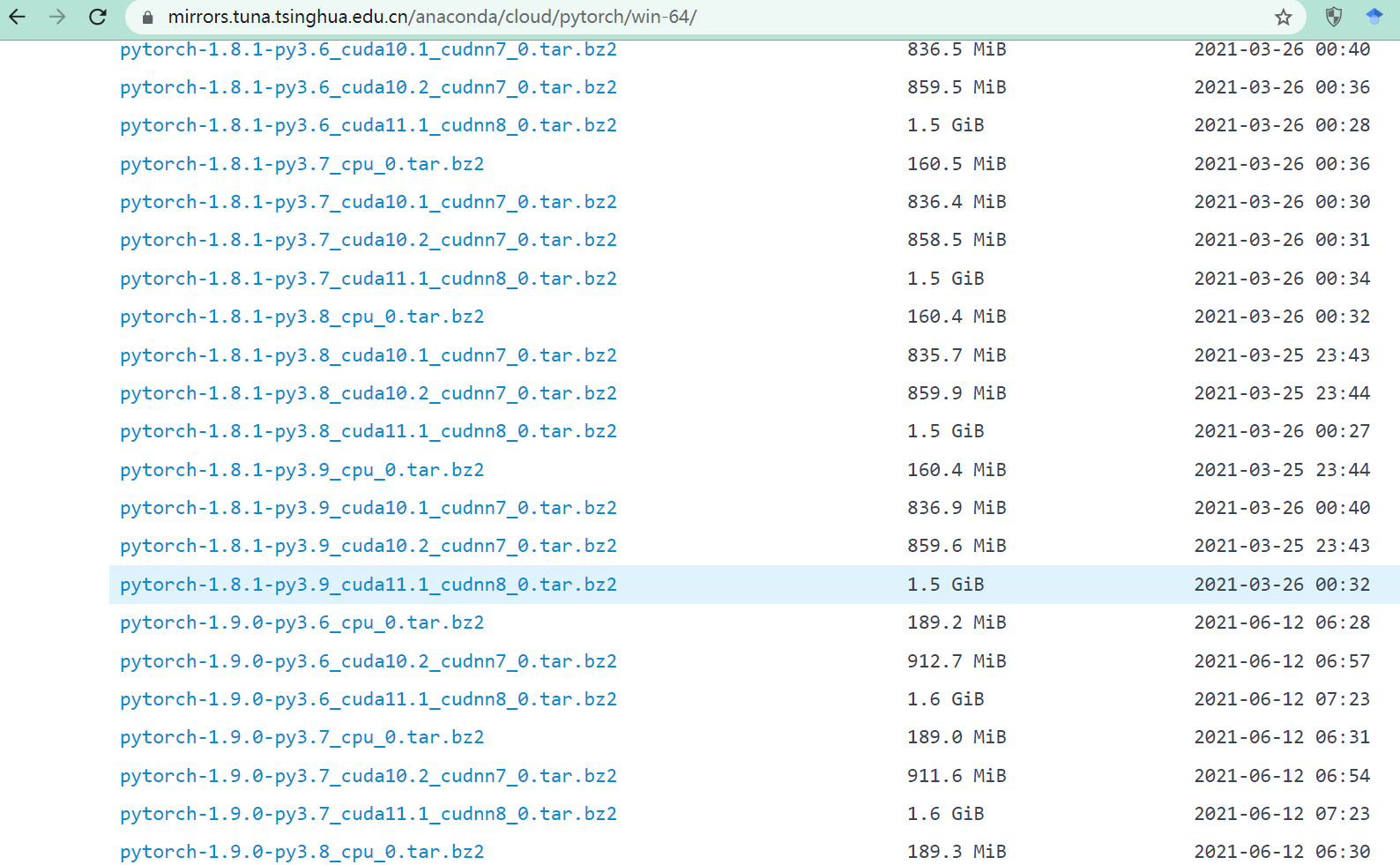
Task: Select the date 2021-03-26 00:27
Action: (1282, 432)
